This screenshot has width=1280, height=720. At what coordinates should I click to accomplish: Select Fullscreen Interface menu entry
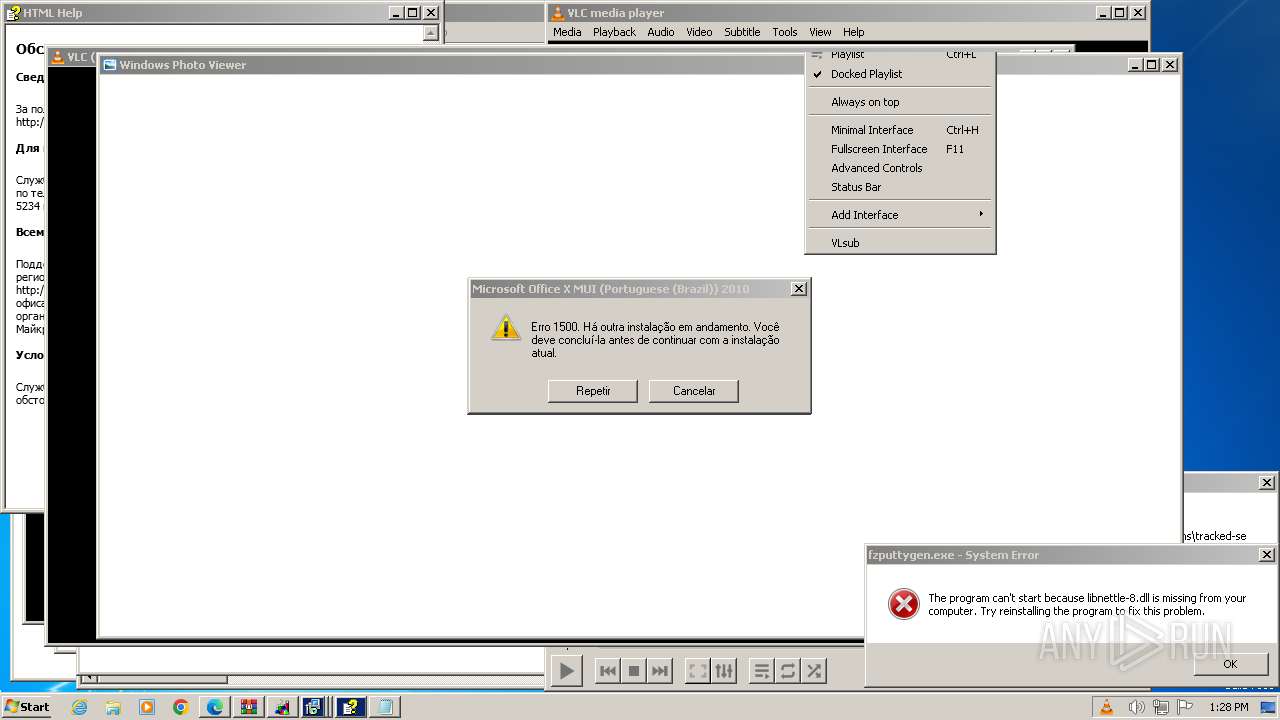(x=900, y=149)
